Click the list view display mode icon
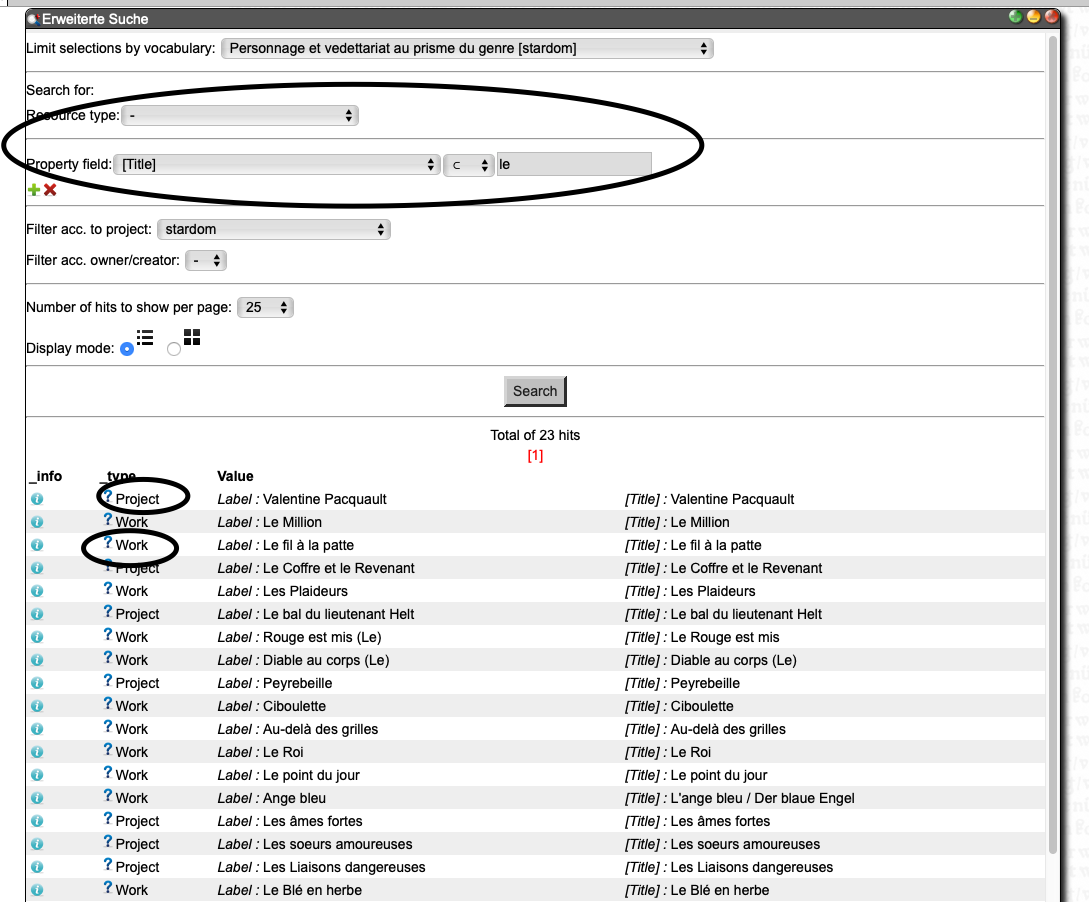 [145, 337]
